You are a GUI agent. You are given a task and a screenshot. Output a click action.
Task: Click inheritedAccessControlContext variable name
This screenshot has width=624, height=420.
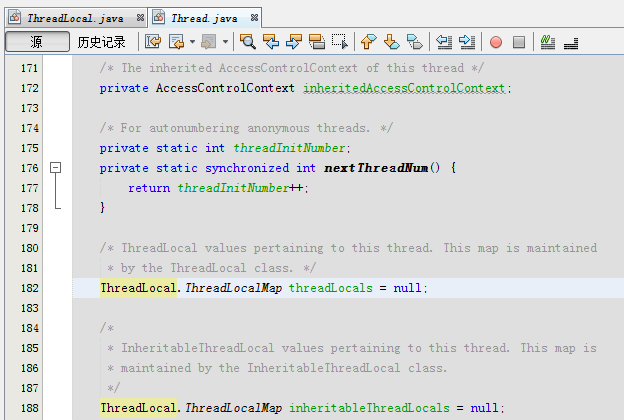(x=404, y=88)
